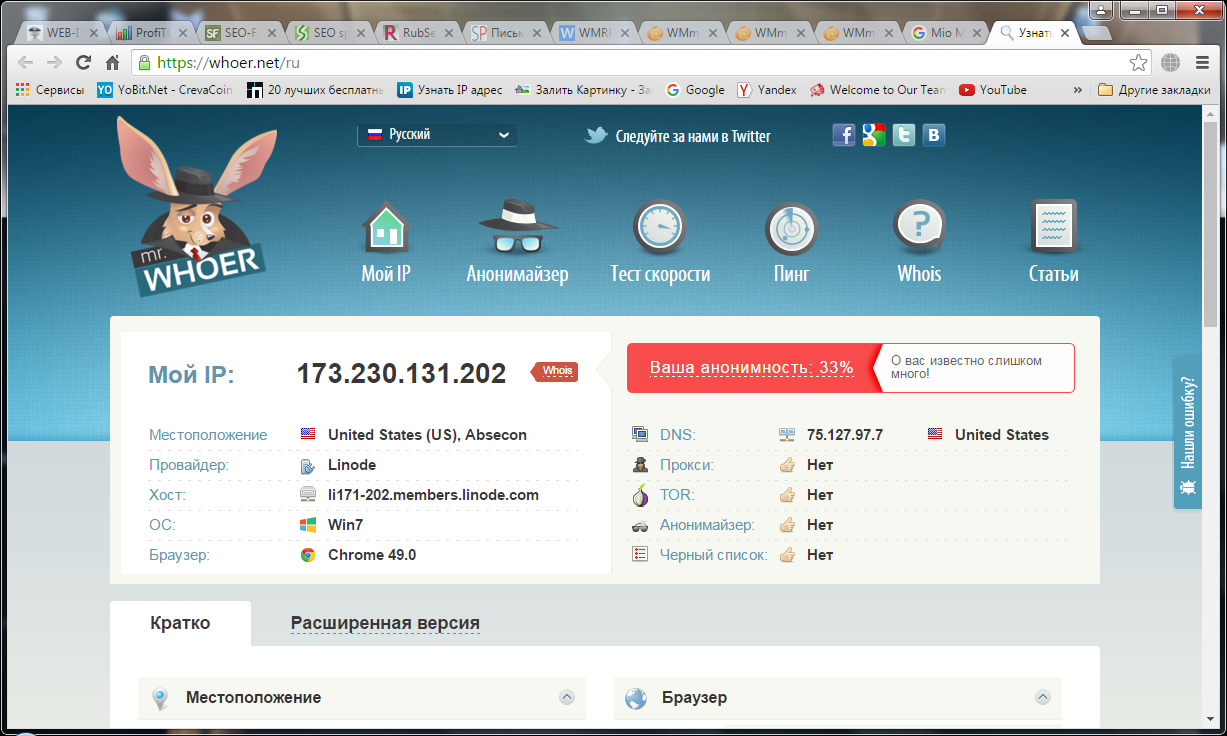1227x736 pixels.
Task: Open the Сервисы apps bookmark
Action: (50, 89)
